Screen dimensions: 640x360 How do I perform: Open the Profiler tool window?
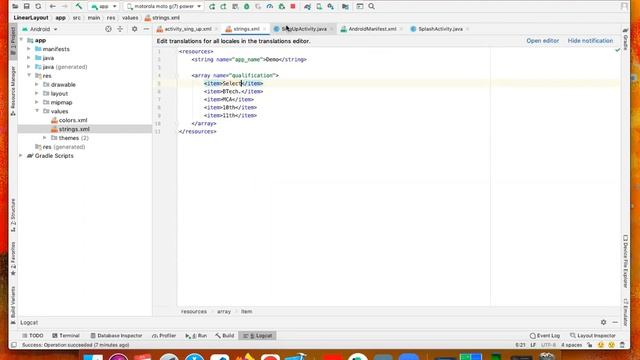(164, 336)
